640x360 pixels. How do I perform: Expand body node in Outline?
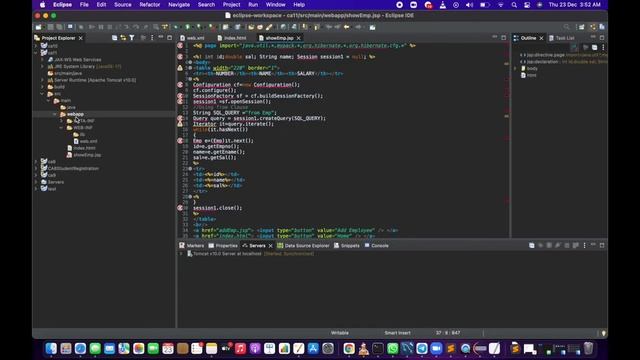pos(515,69)
